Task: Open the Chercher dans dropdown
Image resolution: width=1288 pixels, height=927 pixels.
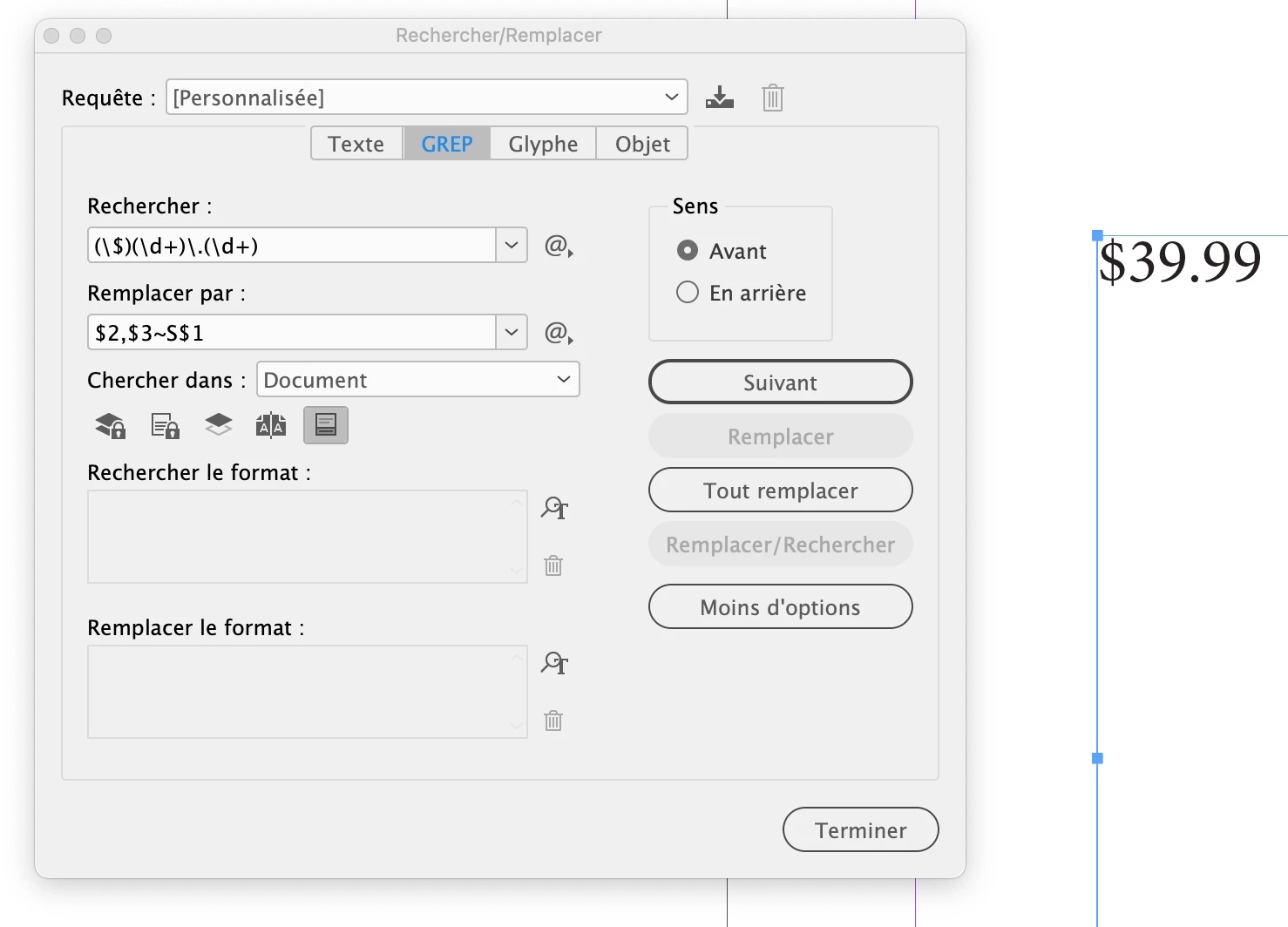Action: click(x=418, y=379)
